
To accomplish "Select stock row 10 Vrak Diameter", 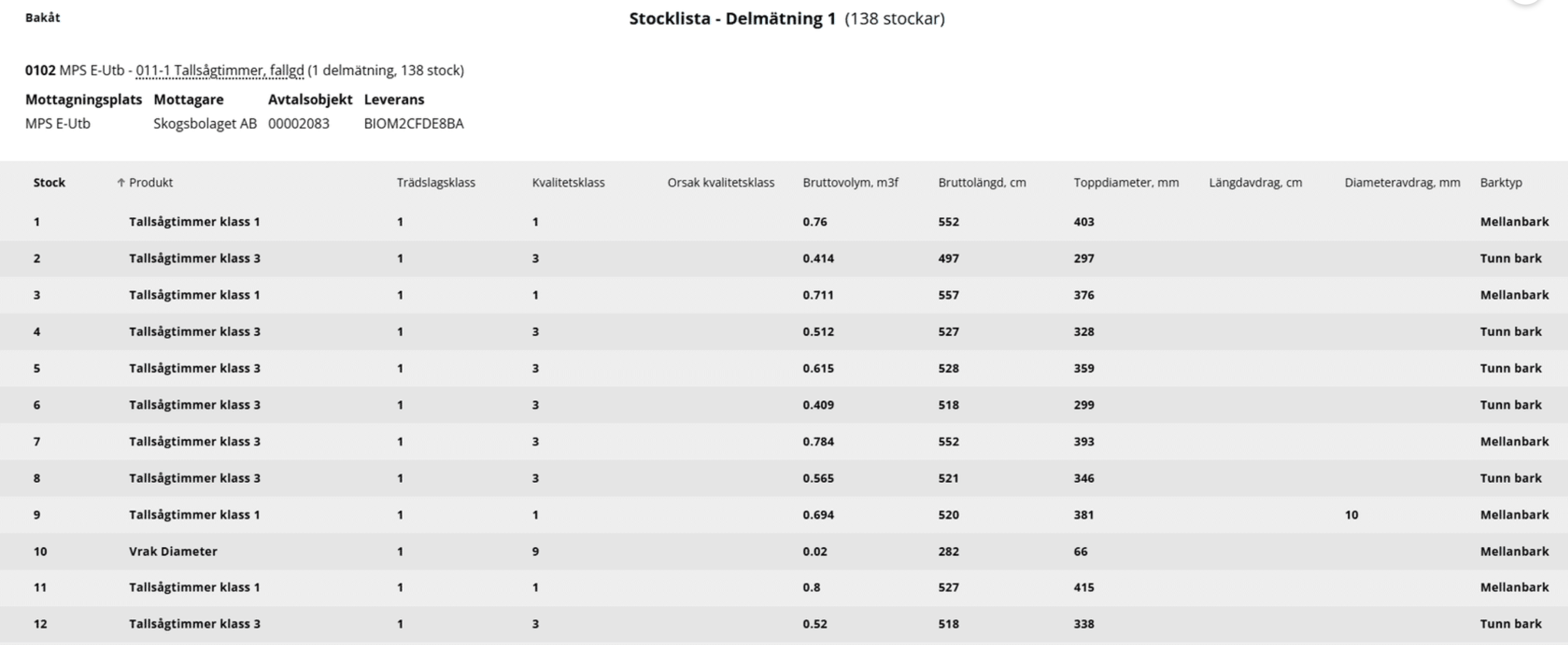I will pos(784,551).
